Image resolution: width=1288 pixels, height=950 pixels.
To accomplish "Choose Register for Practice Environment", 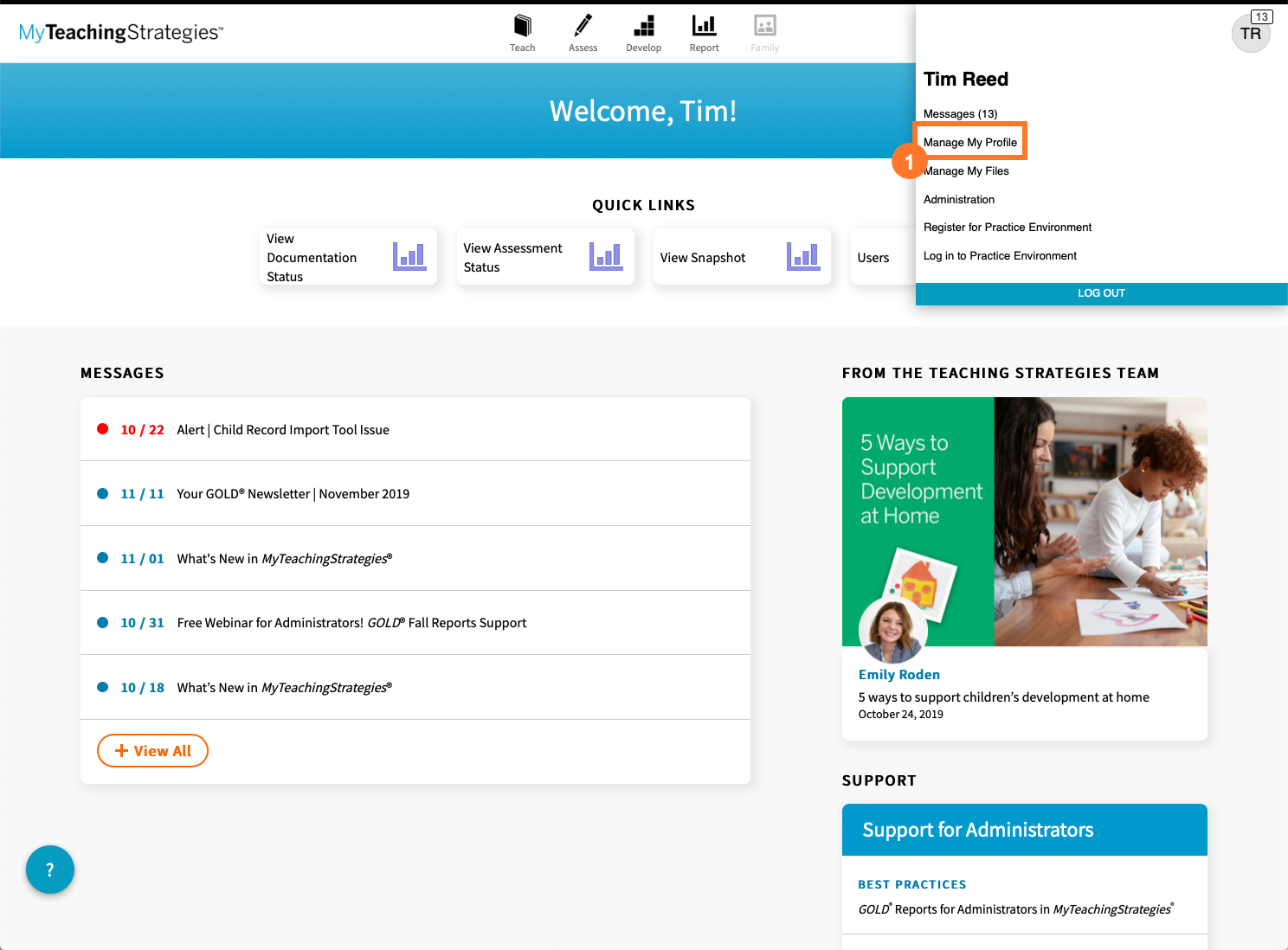I will pyautogui.click(x=1007, y=227).
